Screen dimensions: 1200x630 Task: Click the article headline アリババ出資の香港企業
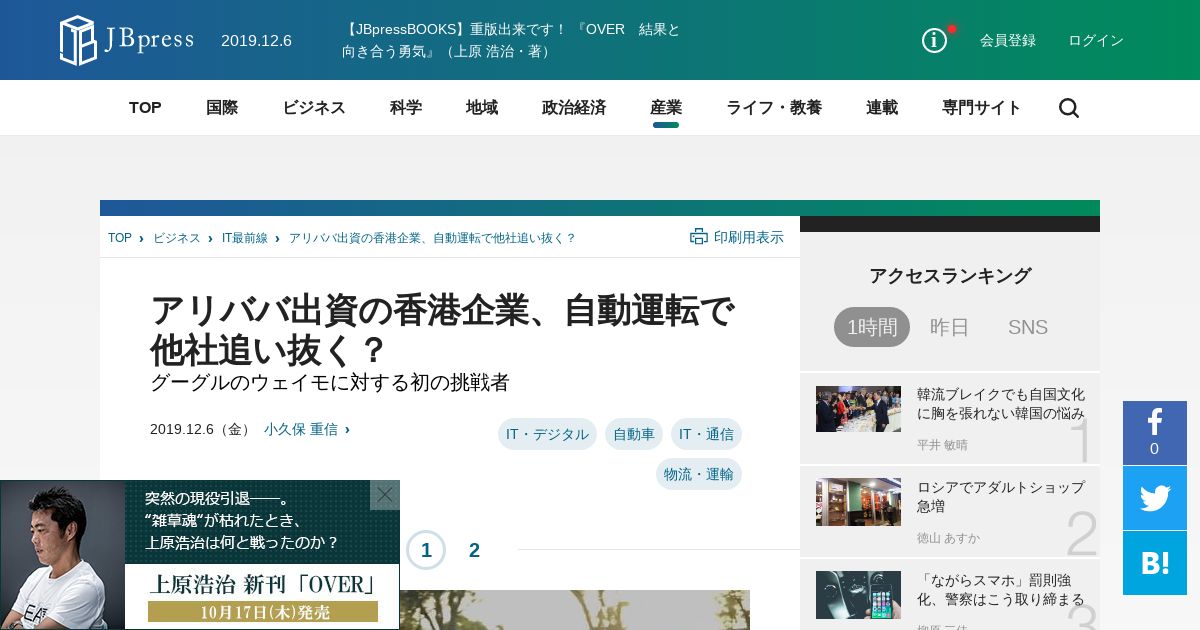click(443, 330)
